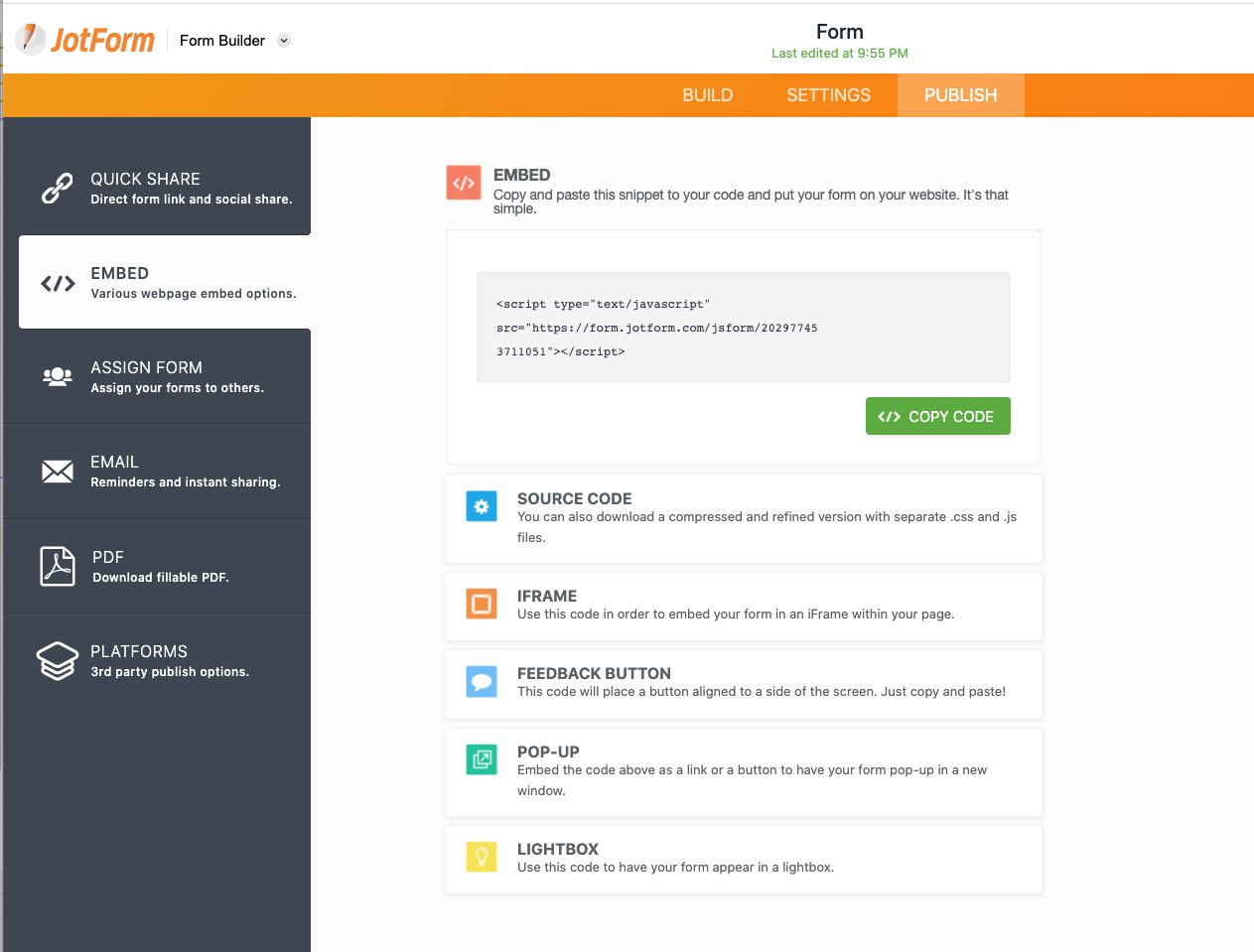This screenshot has width=1254, height=952.
Task: Click the Lightbox yellow bulb icon
Action: coord(482,857)
